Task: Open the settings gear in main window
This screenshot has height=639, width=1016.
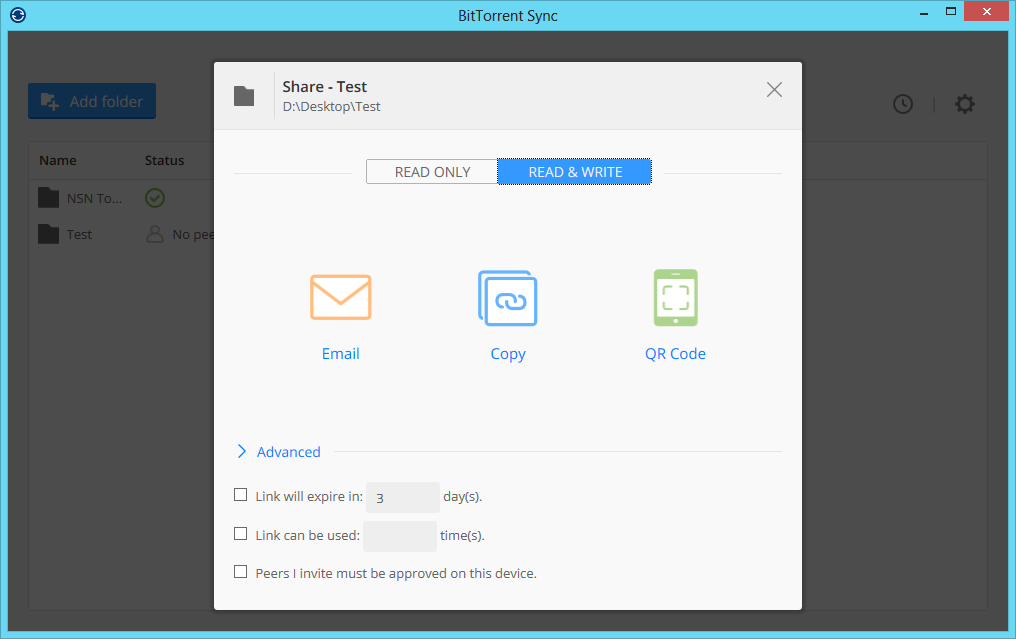Action: pyautogui.click(x=965, y=104)
